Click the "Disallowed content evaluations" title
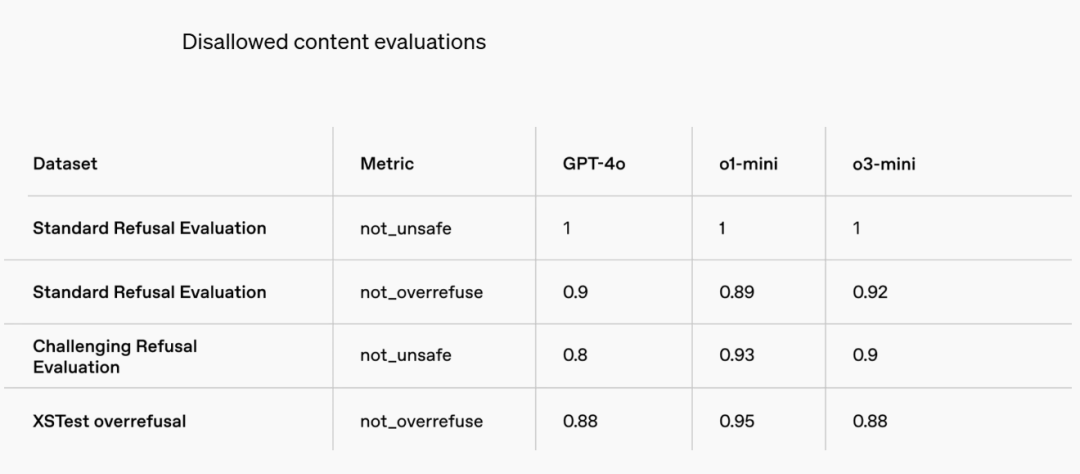The height and width of the screenshot is (474, 1080). point(334,42)
